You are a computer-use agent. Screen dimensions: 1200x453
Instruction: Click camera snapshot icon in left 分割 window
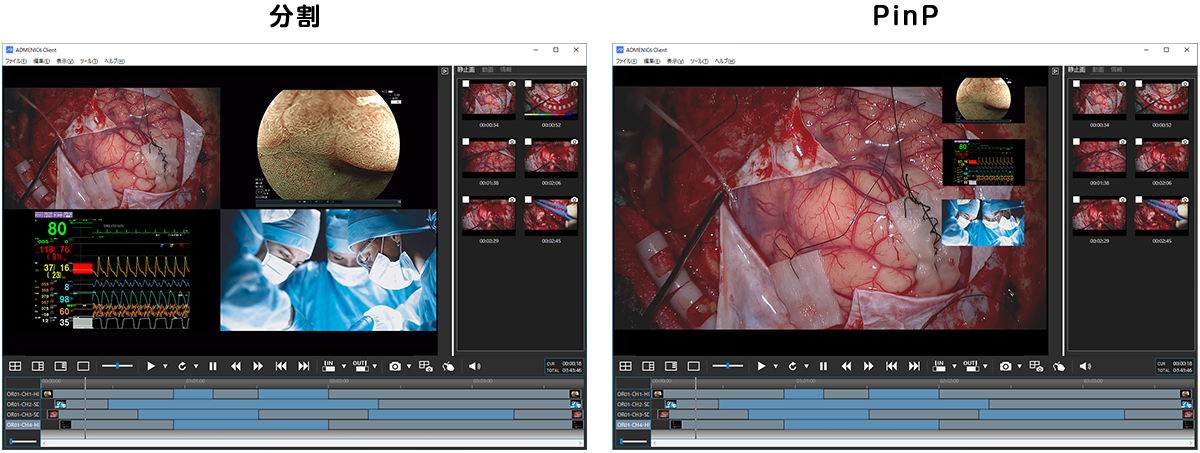(395, 367)
